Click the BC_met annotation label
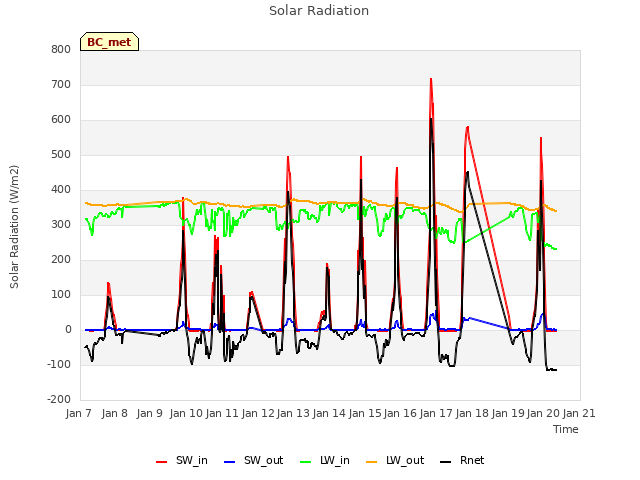Viewport: 640px width, 480px height. (109, 42)
